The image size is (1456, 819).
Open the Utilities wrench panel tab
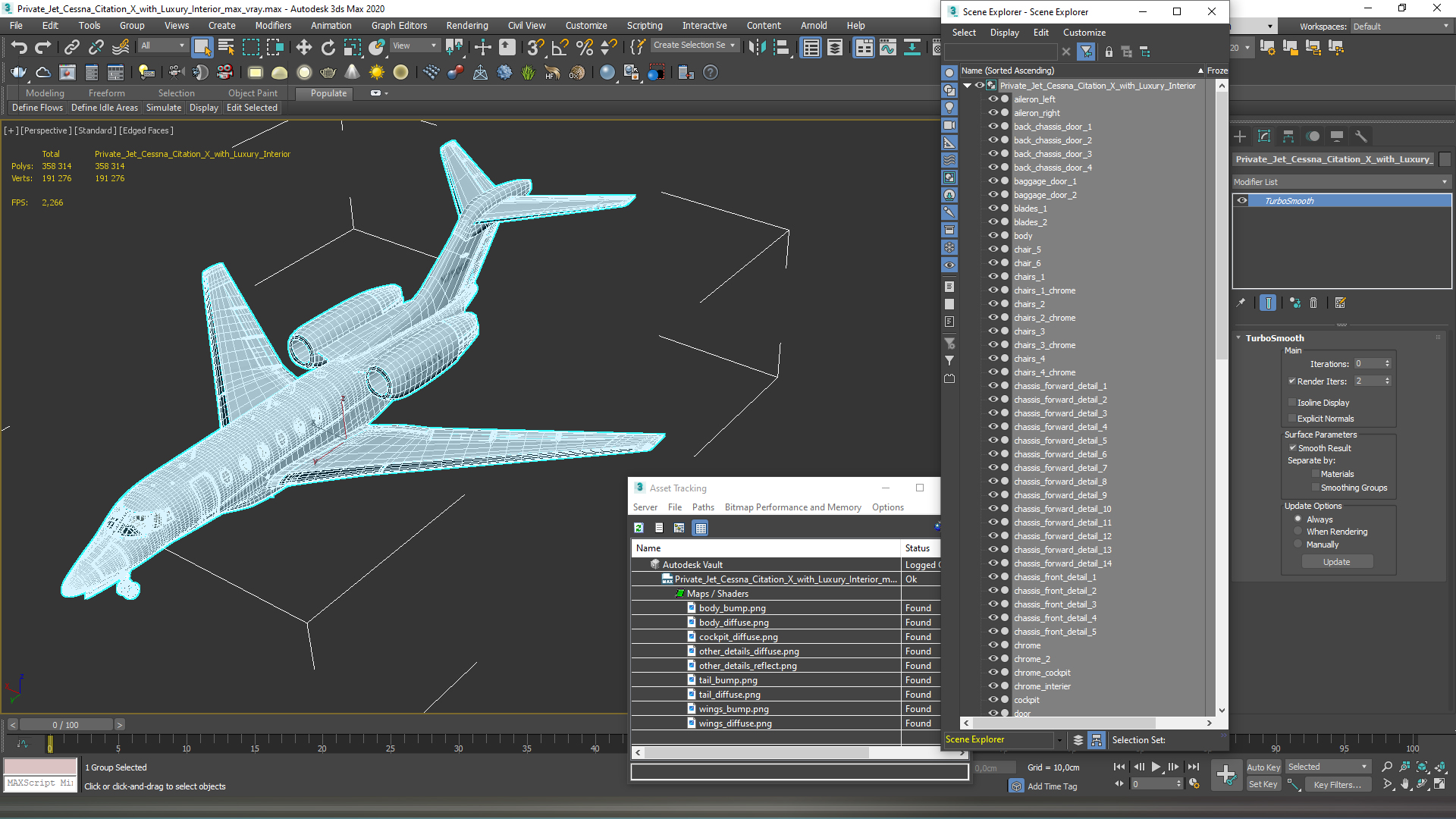pyautogui.click(x=1361, y=136)
